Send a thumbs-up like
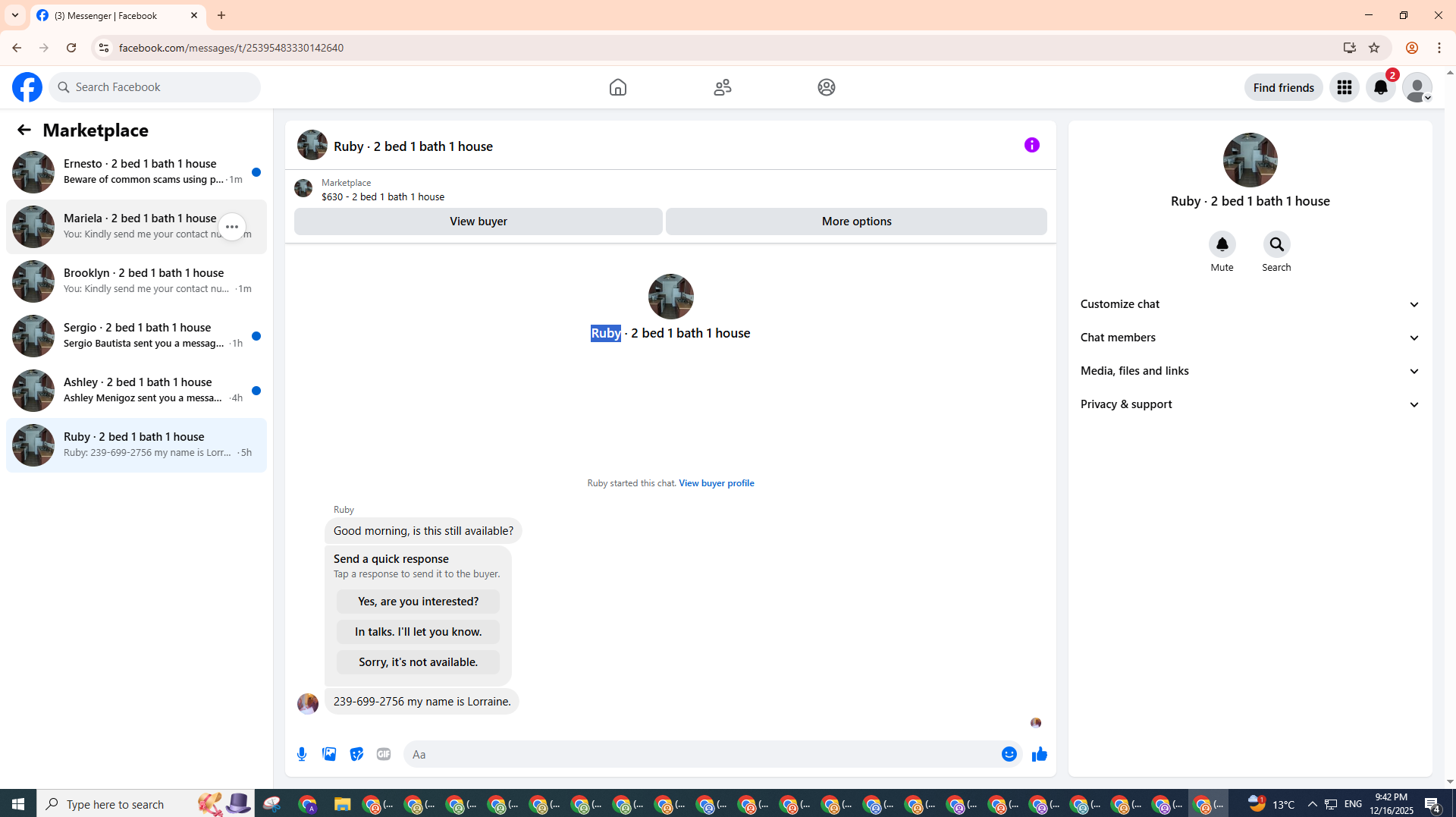The height and width of the screenshot is (817, 1456). [1040, 754]
